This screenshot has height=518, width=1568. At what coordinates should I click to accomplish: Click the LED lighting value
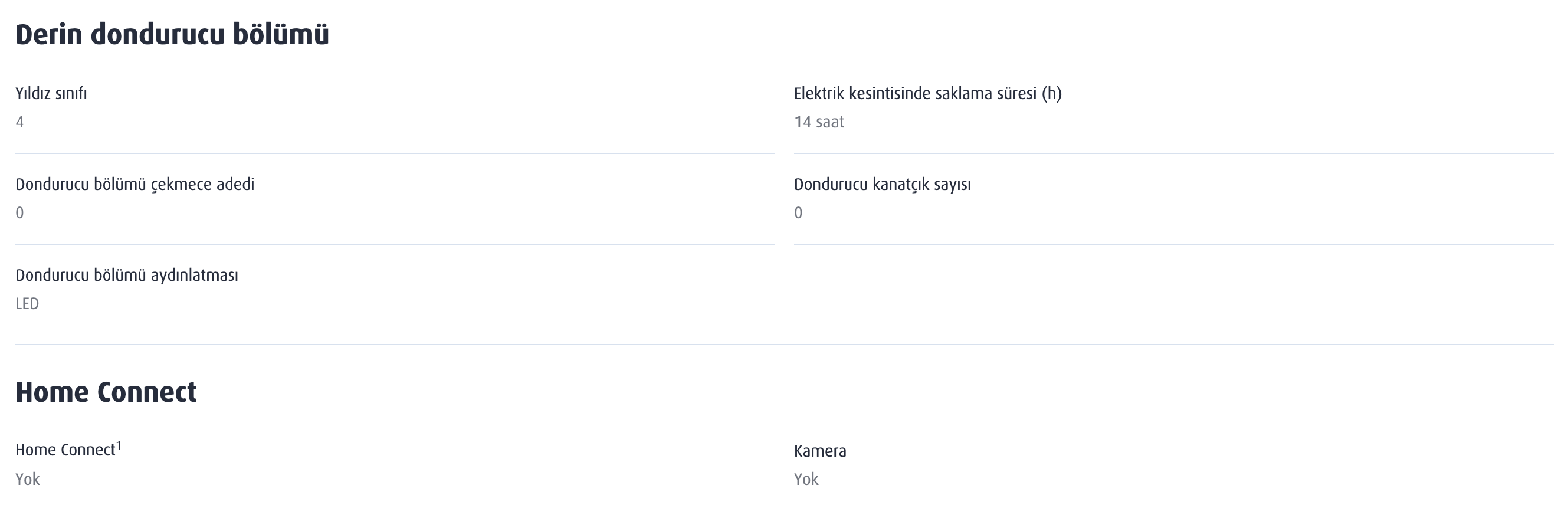pos(27,303)
